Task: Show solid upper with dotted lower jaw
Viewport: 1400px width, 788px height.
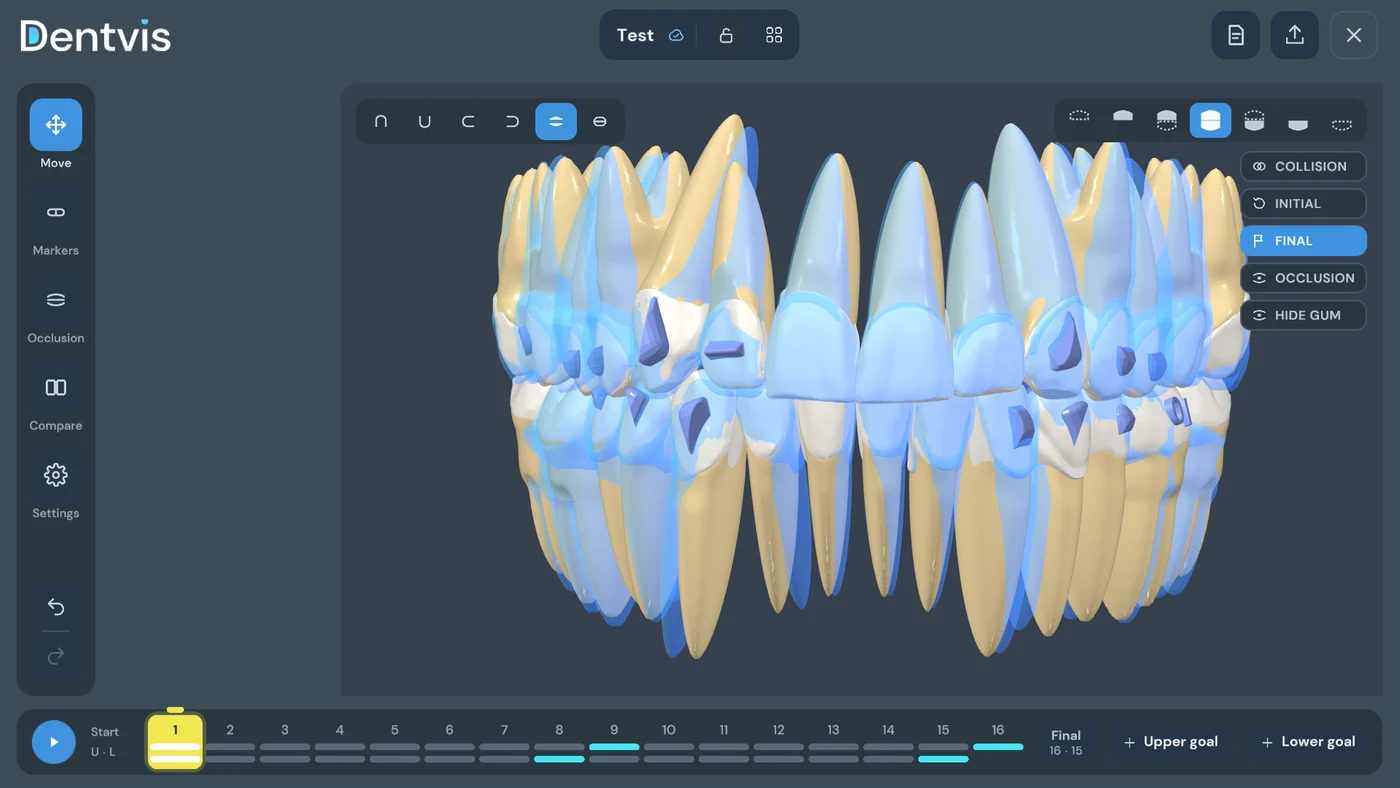Action: 1167,121
